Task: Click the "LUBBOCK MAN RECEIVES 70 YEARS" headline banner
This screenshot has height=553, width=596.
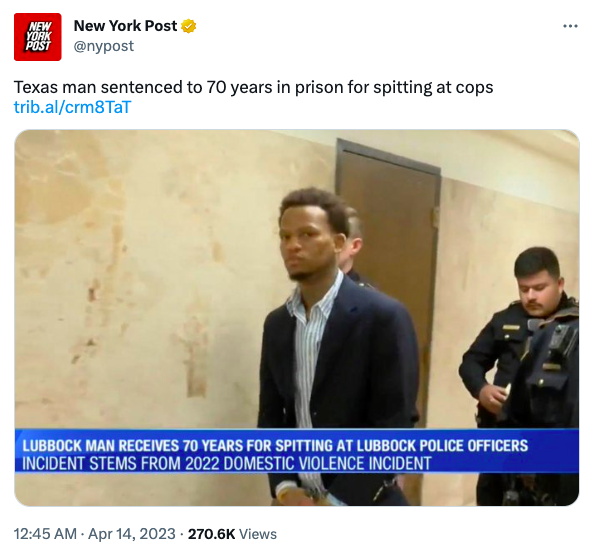Action: click(x=275, y=446)
